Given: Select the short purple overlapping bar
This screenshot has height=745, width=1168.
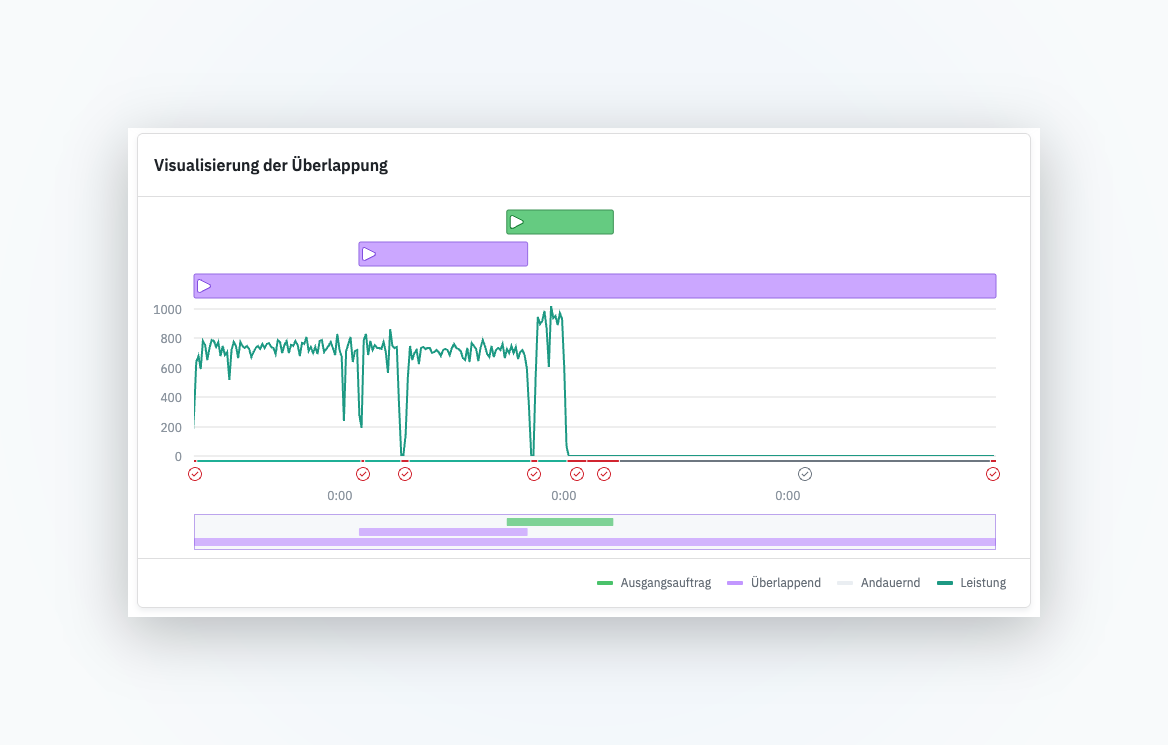Looking at the screenshot, I should click(x=443, y=254).
